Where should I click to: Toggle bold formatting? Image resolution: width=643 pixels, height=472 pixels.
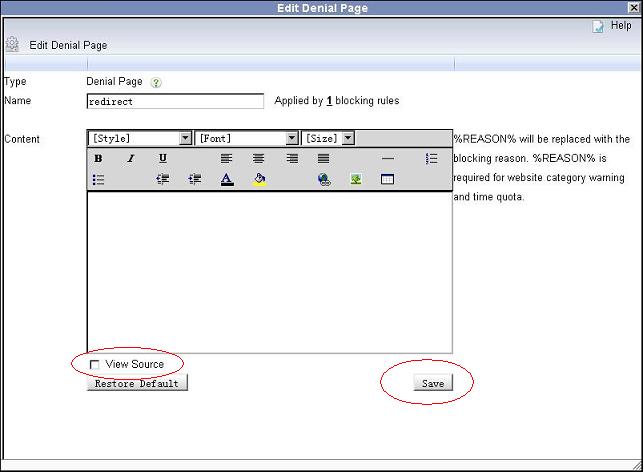tap(98, 158)
